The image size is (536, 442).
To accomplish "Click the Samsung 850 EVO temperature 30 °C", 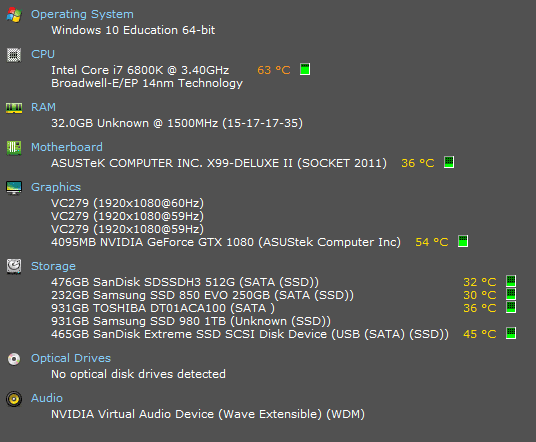I will [x=480, y=295].
